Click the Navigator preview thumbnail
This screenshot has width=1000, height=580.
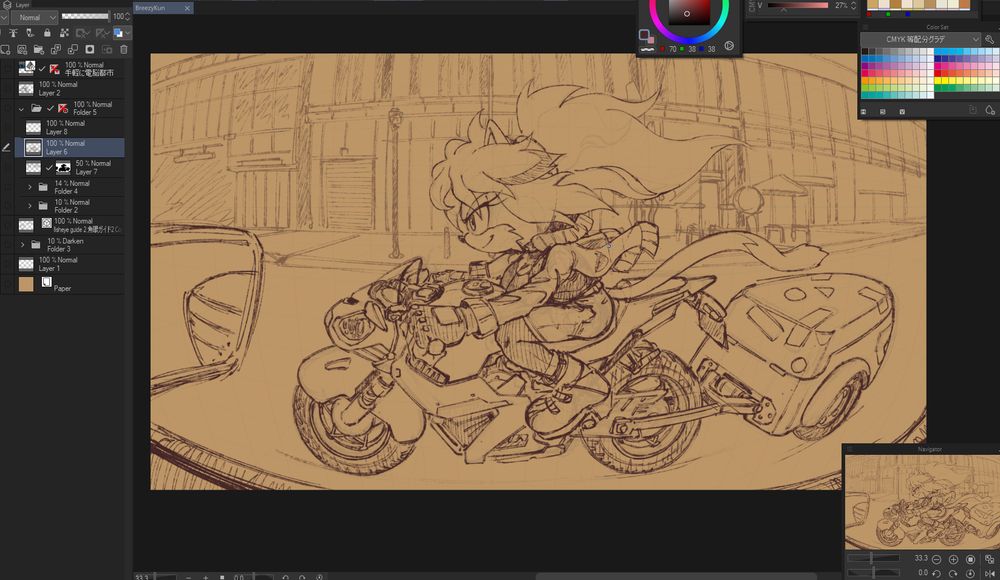pos(922,502)
